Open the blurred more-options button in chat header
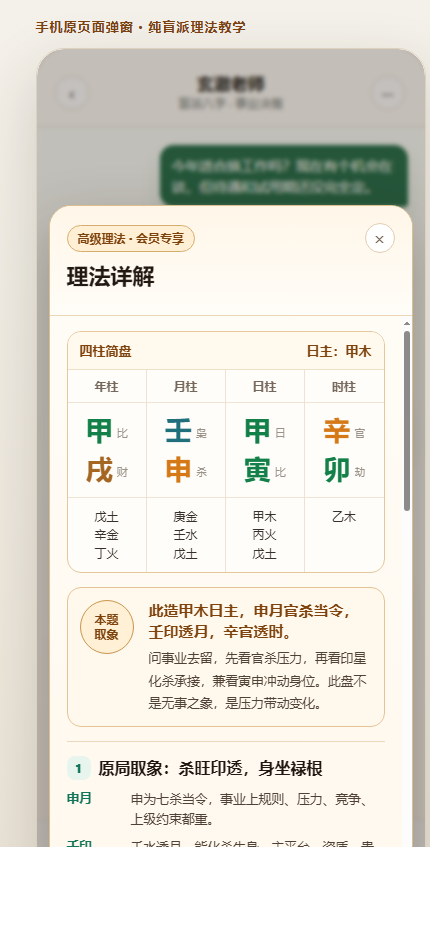The image size is (430, 940). click(387, 94)
